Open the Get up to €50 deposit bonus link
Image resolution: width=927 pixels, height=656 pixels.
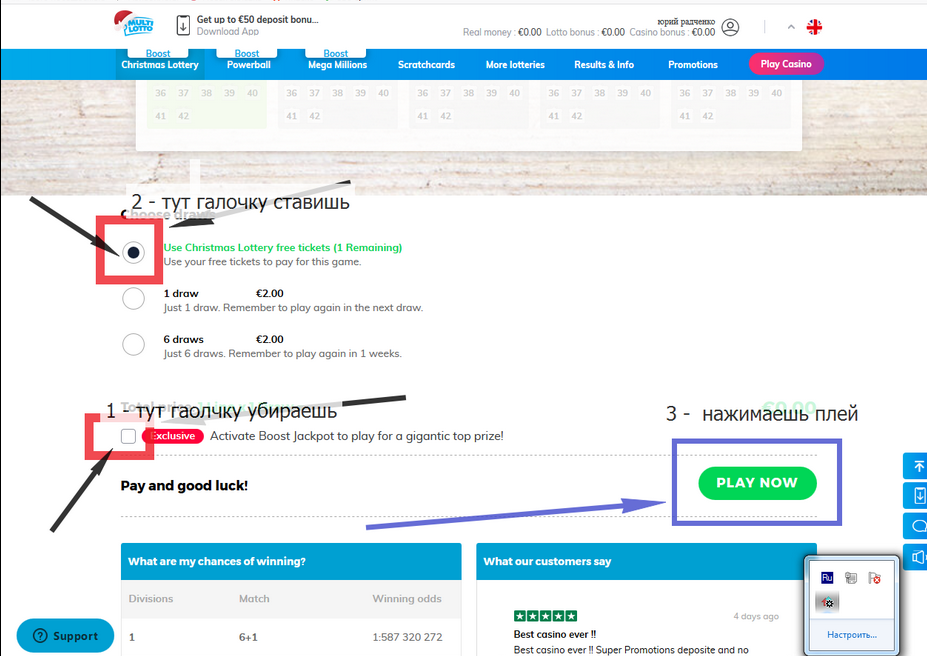point(257,20)
